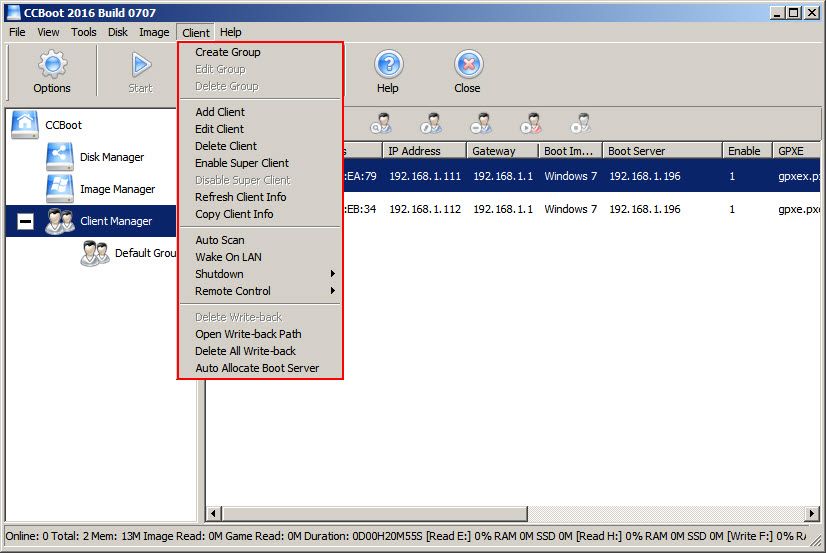Select client row with IP 192.168.1.111
The height and width of the screenshot is (553, 826).
[x=582, y=175]
